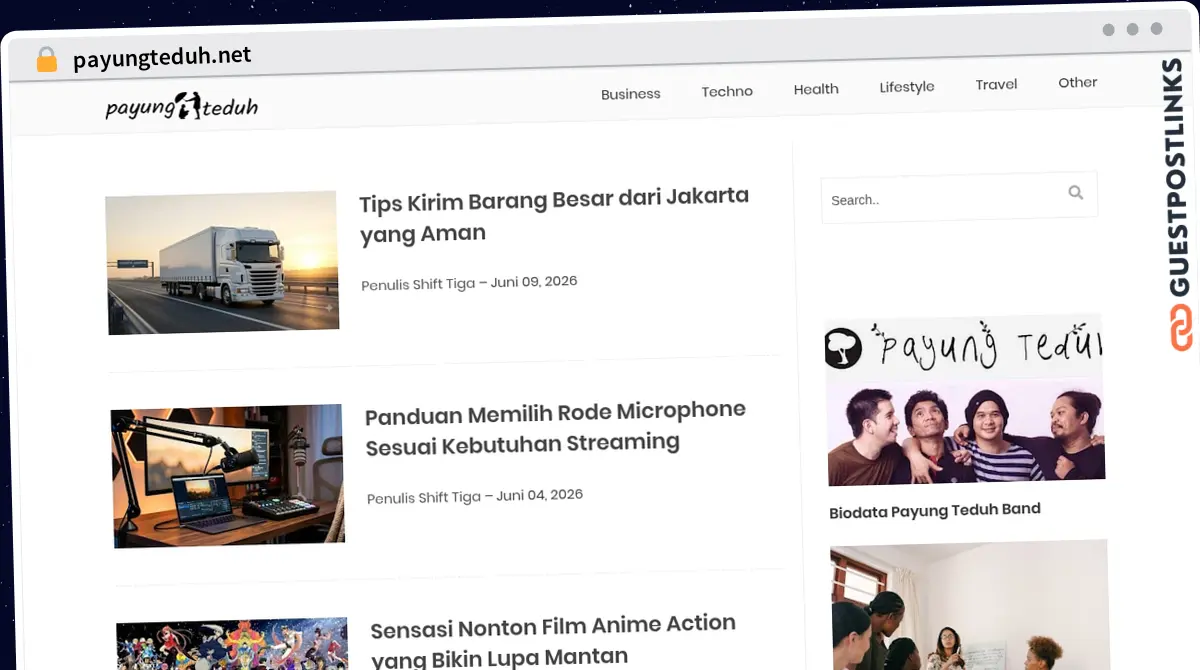Viewport: 1200px width, 670px height.
Task: Click the payungteduh.net address text
Action: [x=162, y=57]
